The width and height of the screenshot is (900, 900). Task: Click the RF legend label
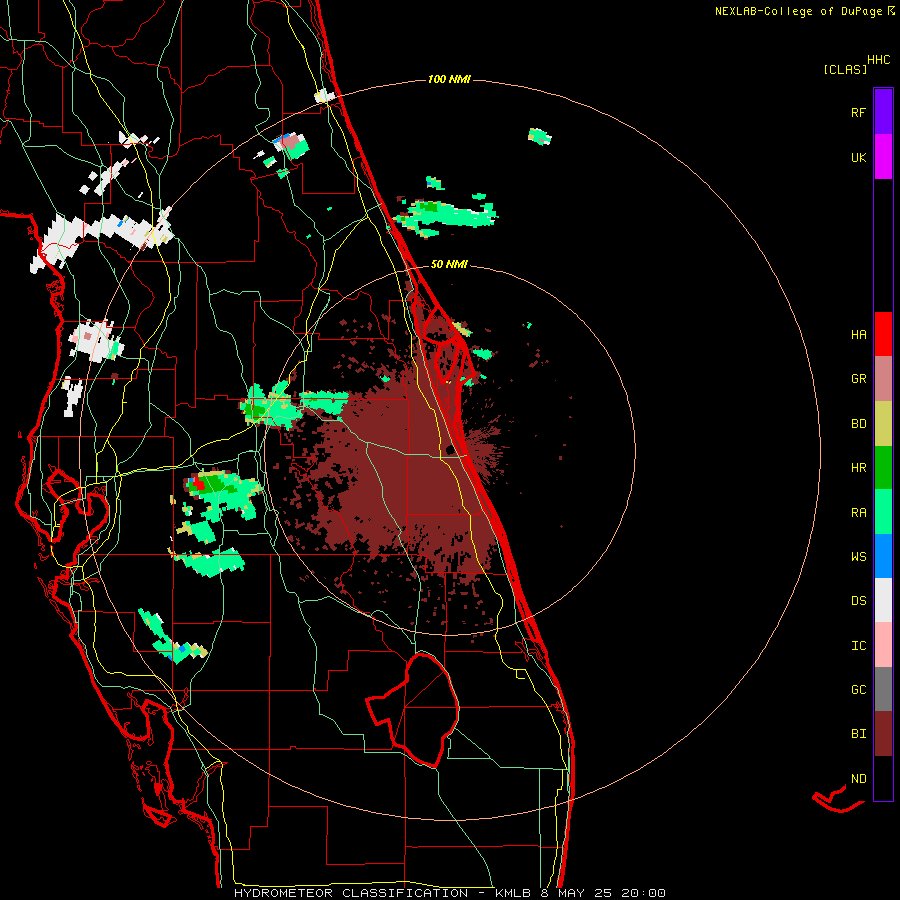pos(858,112)
